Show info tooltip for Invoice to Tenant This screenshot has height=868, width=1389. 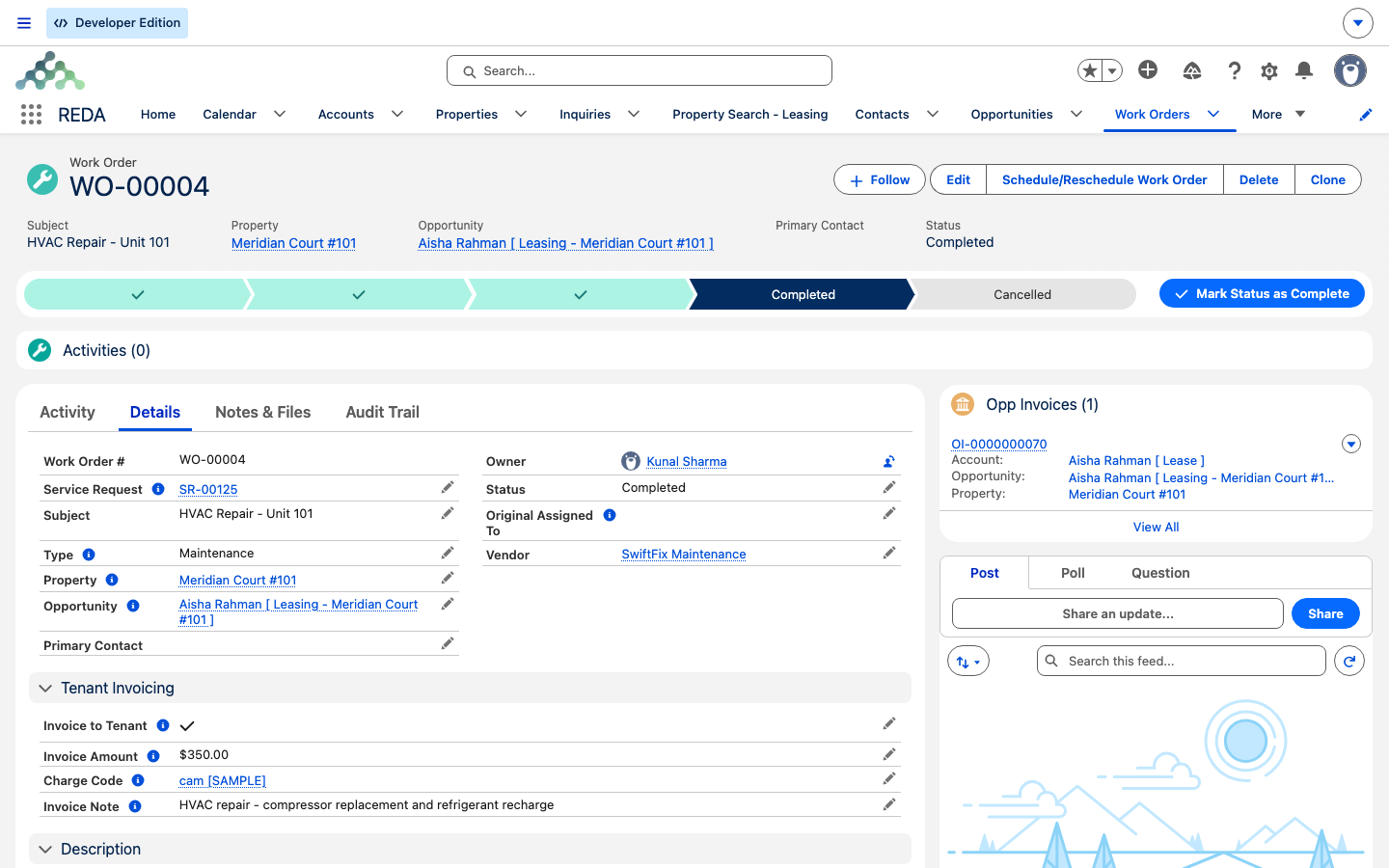tap(163, 725)
